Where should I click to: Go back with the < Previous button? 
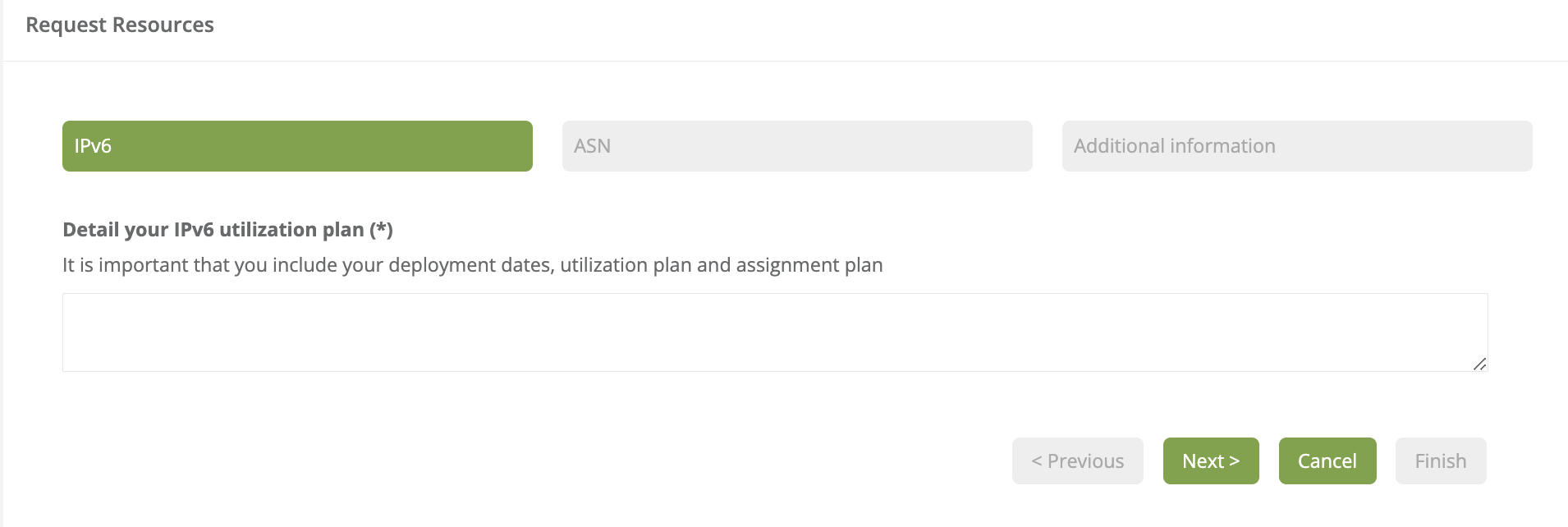click(1077, 461)
